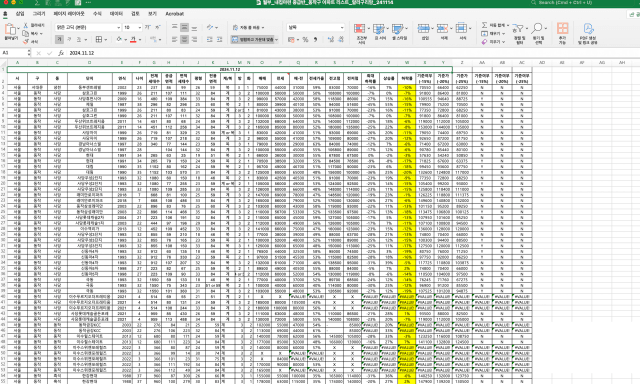
Task: Toggle Italic formatting button
Action: coord(69,40)
